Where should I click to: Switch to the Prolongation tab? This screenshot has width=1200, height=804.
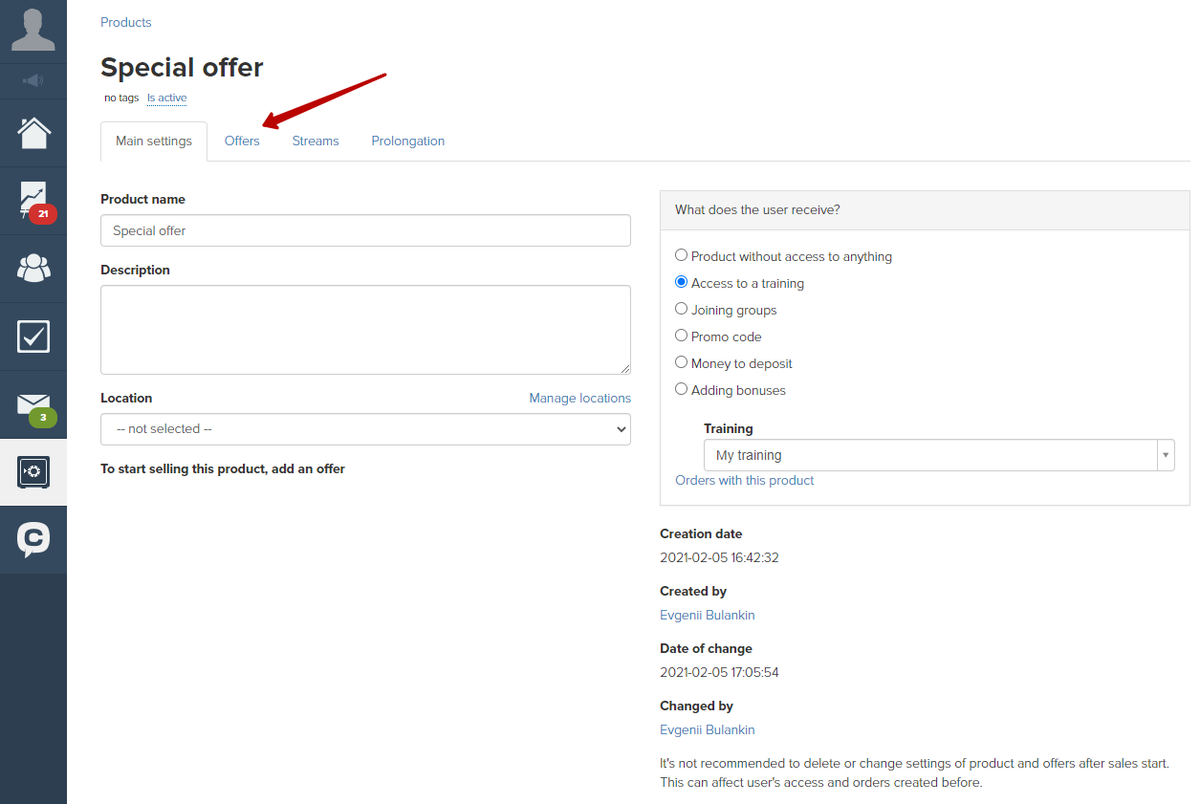click(x=408, y=141)
